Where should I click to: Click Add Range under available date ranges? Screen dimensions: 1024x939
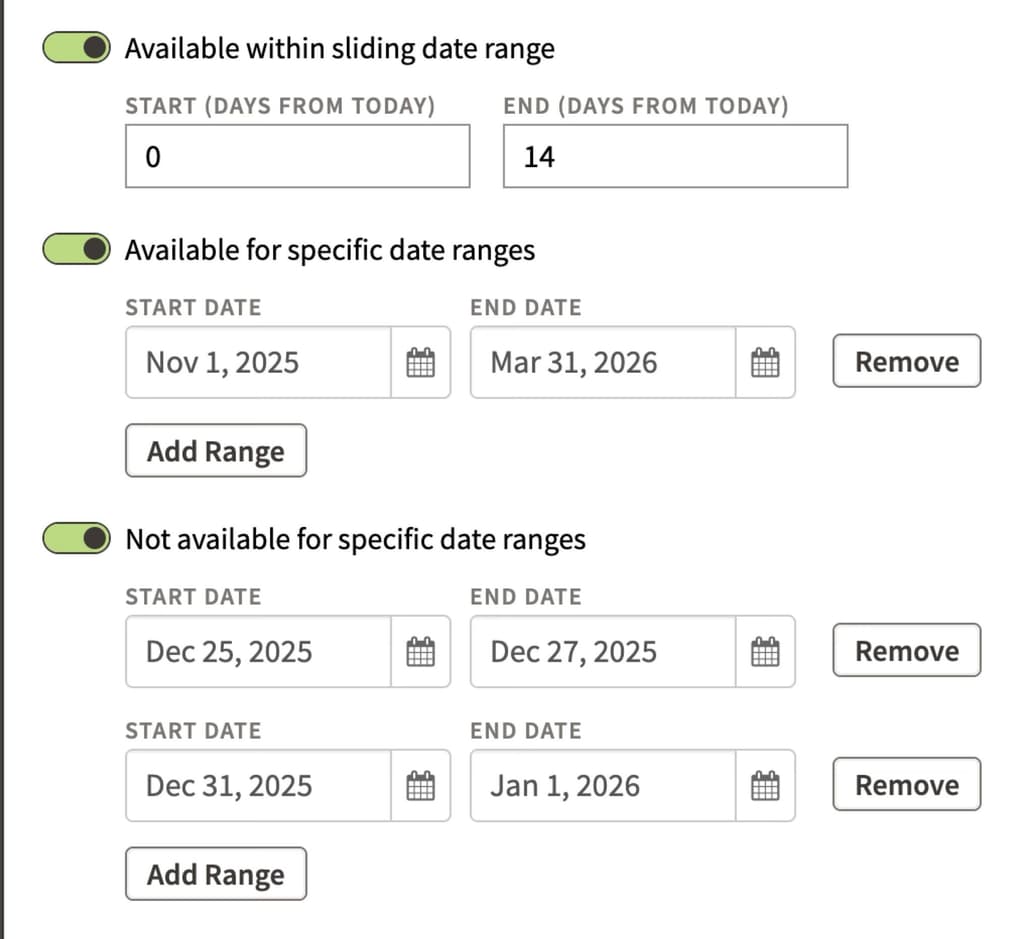tap(215, 450)
